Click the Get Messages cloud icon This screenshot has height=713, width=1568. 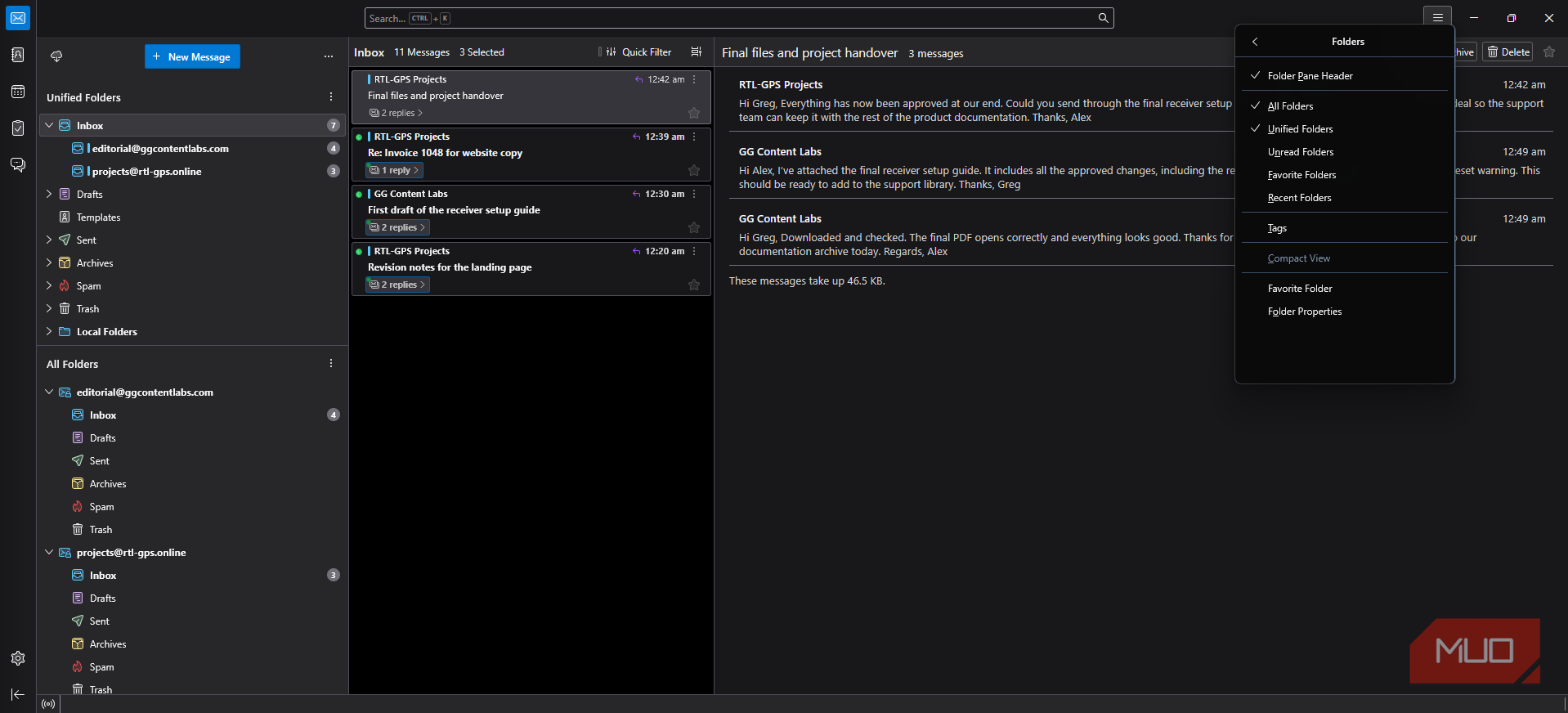[56, 56]
